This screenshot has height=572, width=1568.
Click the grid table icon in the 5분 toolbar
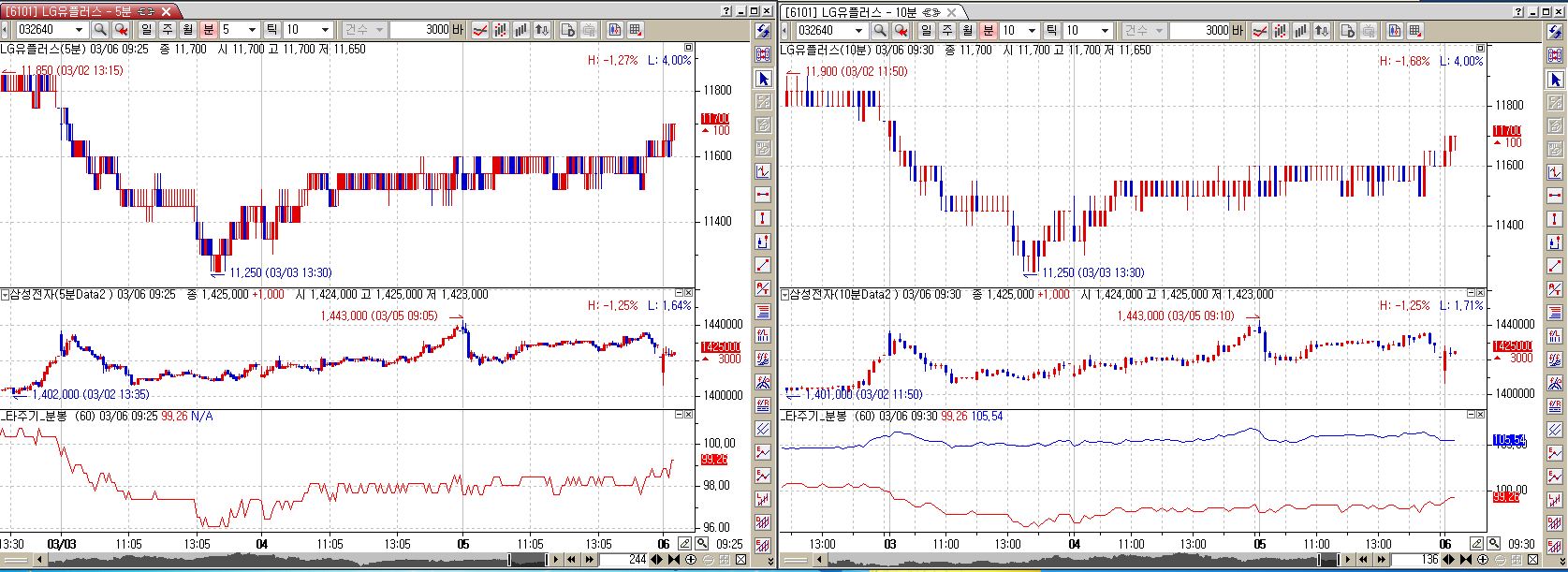(x=636, y=30)
